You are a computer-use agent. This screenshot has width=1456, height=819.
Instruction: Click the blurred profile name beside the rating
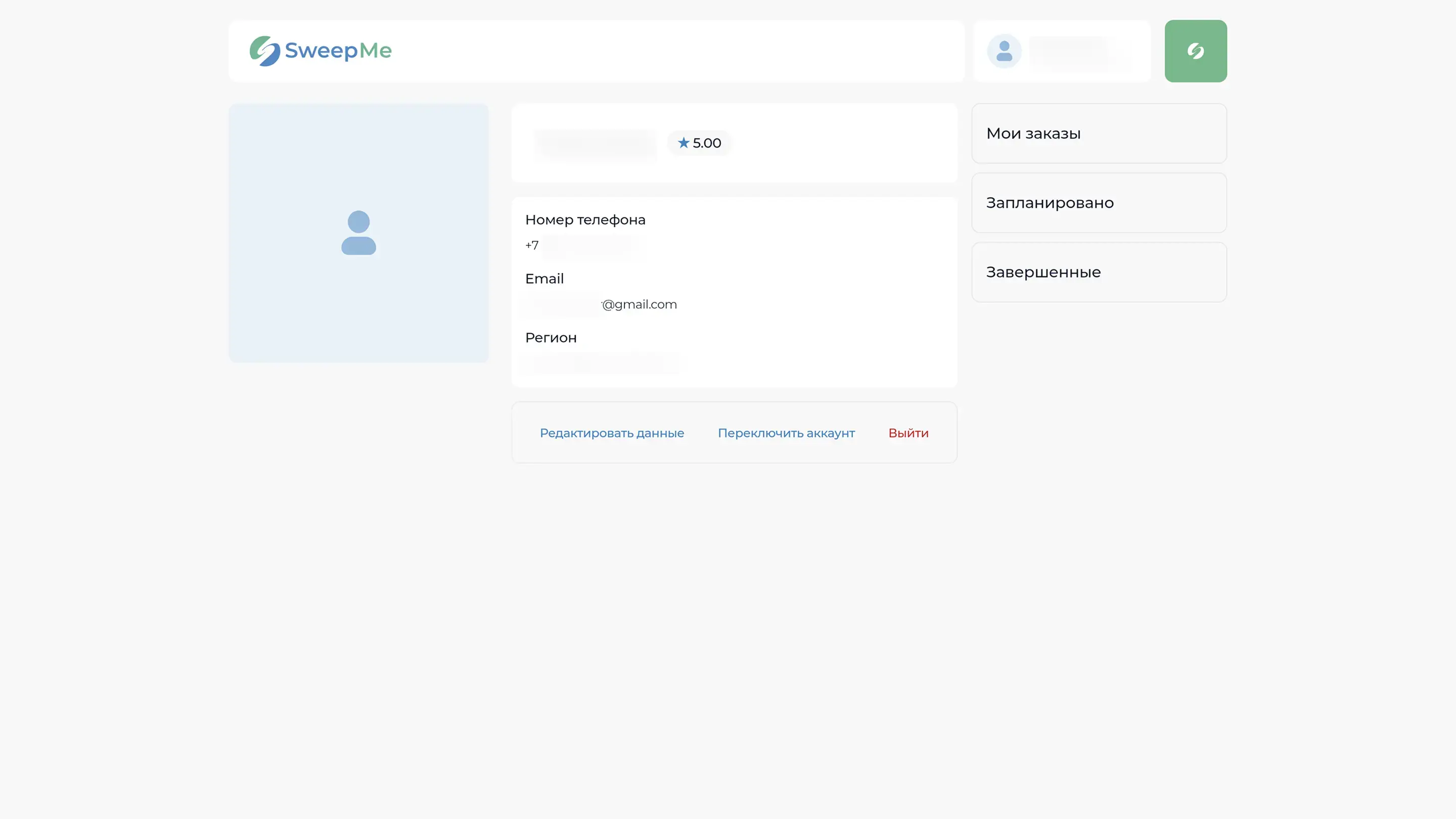coord(595,144)
